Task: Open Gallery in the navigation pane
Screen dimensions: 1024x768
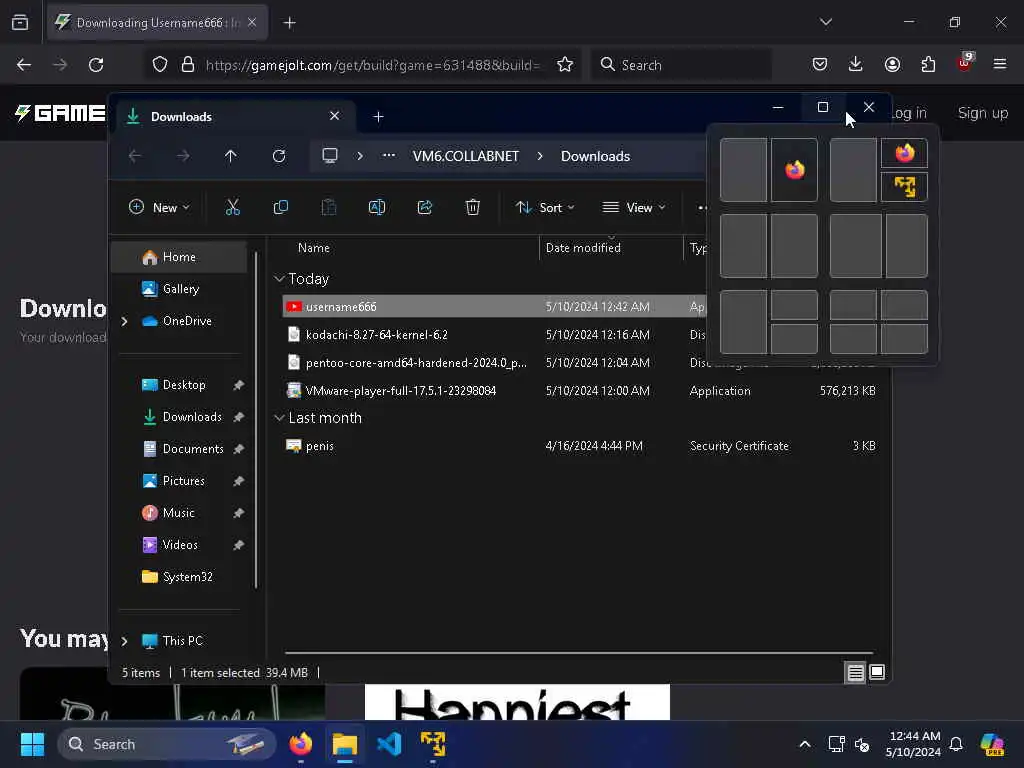Action: [180, 289]
